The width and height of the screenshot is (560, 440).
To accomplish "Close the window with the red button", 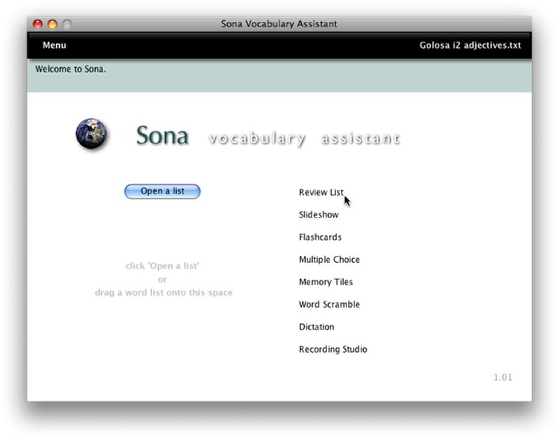I will [x=38, y=24].
